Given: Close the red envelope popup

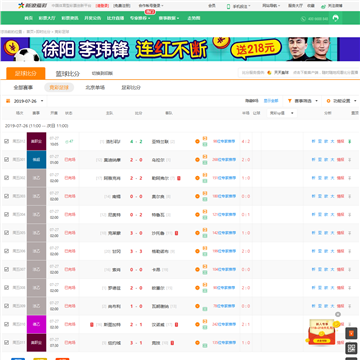Looking at the screenshot, I should [338, 314].
